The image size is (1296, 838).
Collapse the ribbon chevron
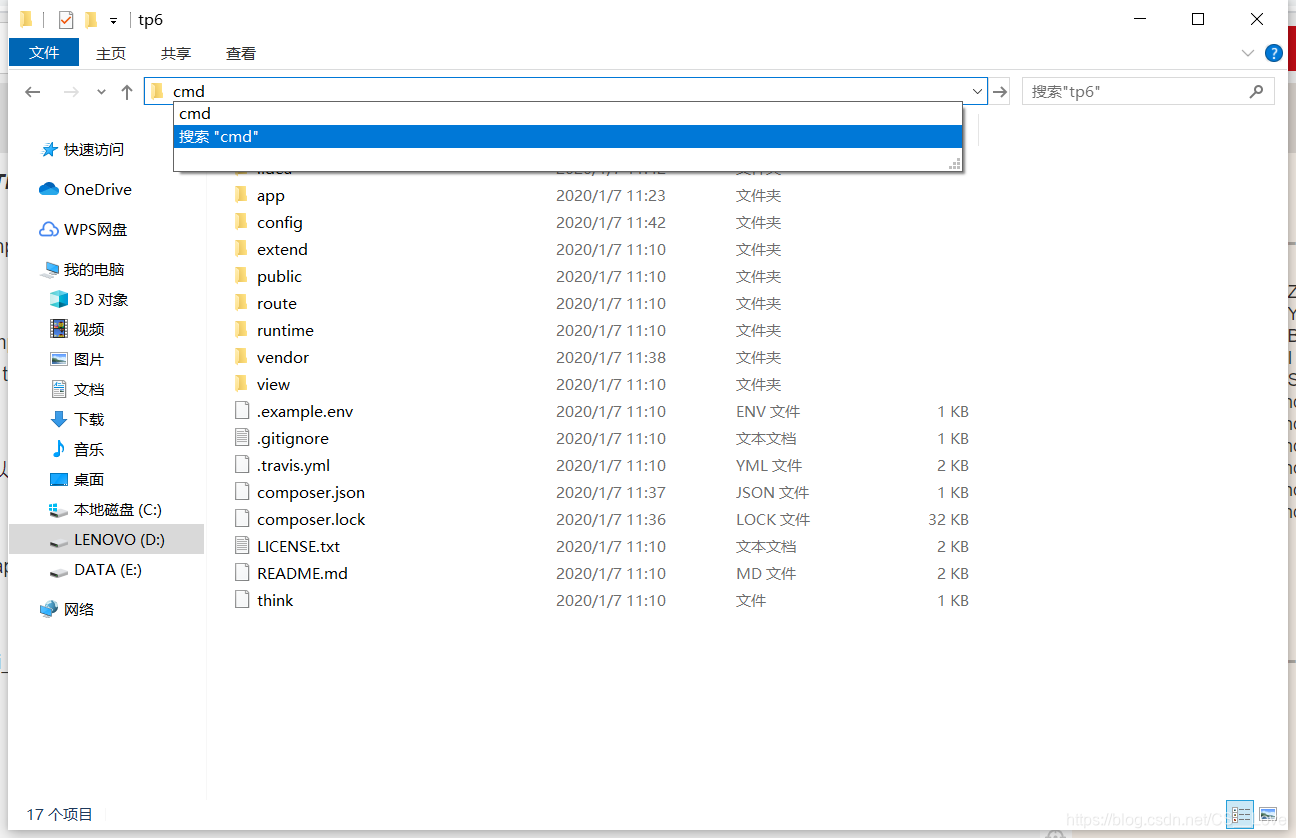pos(1248,53)
